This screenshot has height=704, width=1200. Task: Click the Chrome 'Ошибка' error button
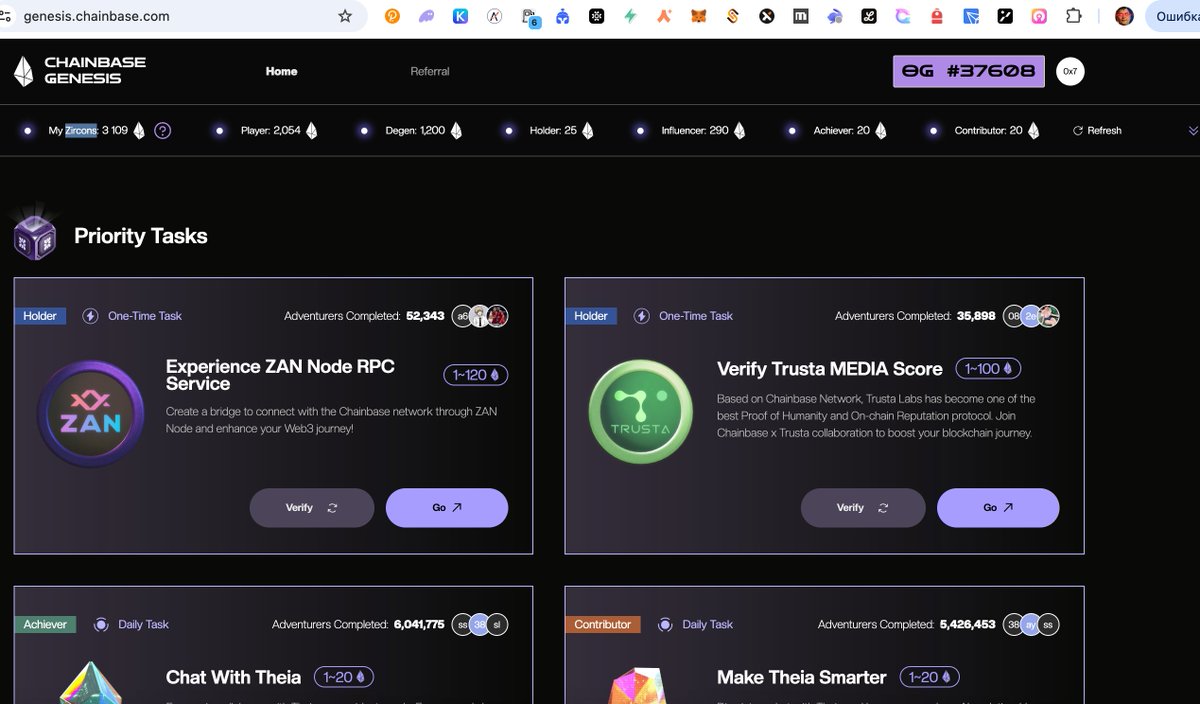tap(1172, 16)
